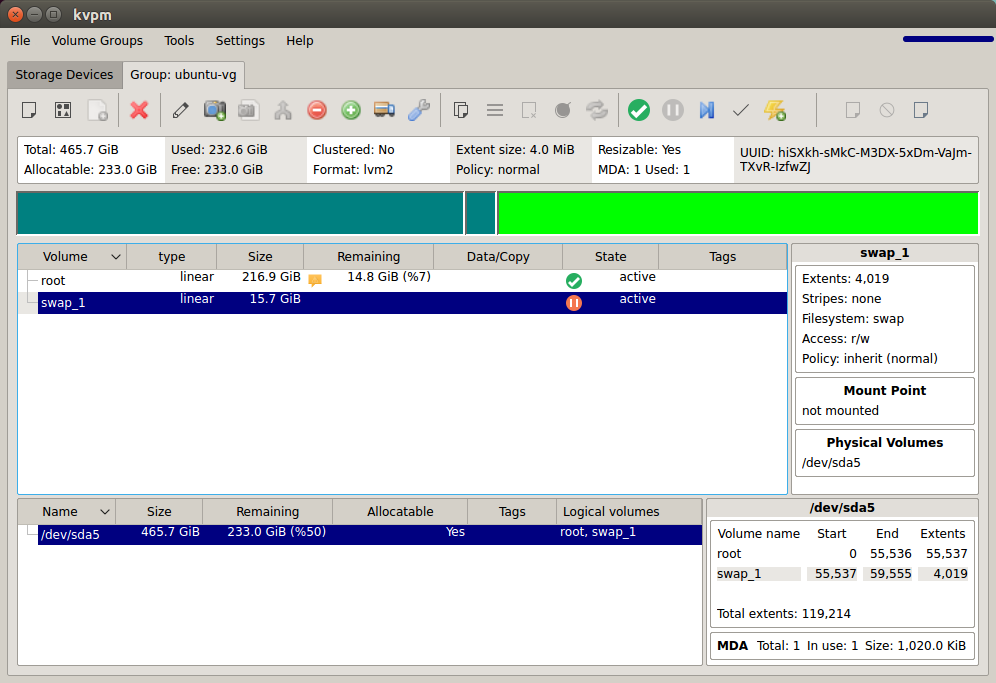
Task: Click the camera snapshot icon with plus
Action: point(215,110)
